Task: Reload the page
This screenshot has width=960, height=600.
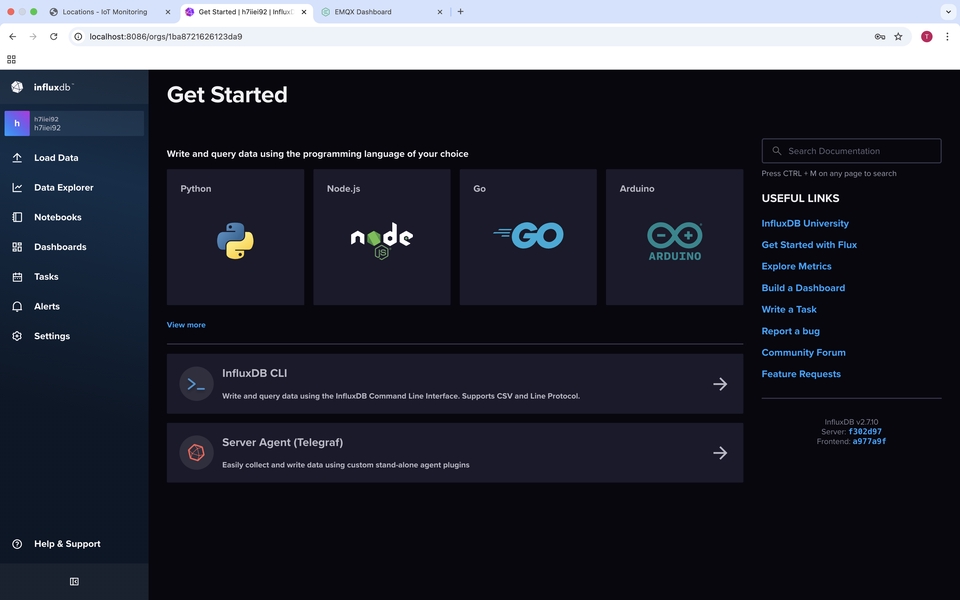Action: (x=54, y=37)
